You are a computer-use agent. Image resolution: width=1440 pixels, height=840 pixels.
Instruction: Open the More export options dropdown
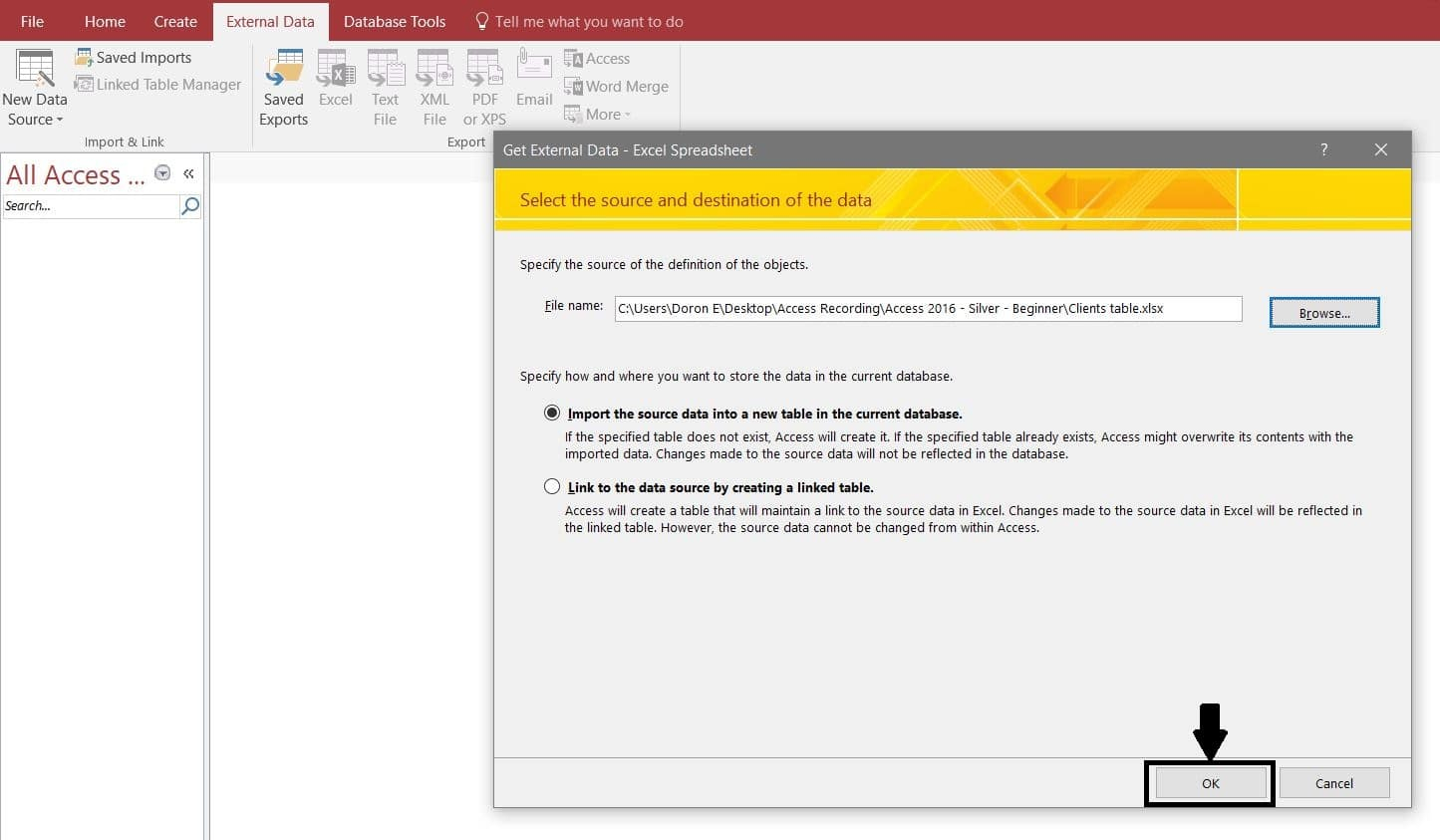[598, 115]
